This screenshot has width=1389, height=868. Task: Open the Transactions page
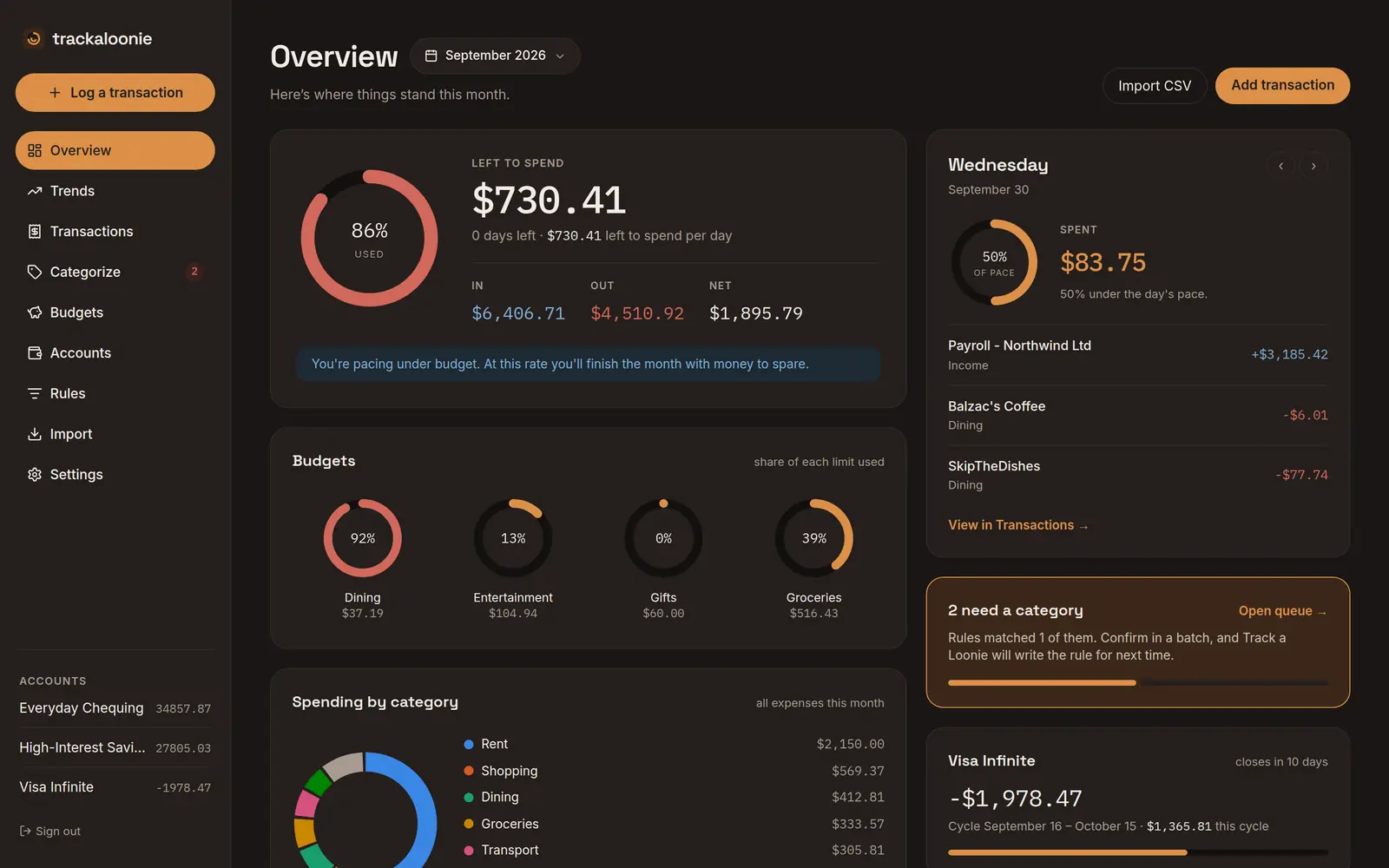(115, 232)
